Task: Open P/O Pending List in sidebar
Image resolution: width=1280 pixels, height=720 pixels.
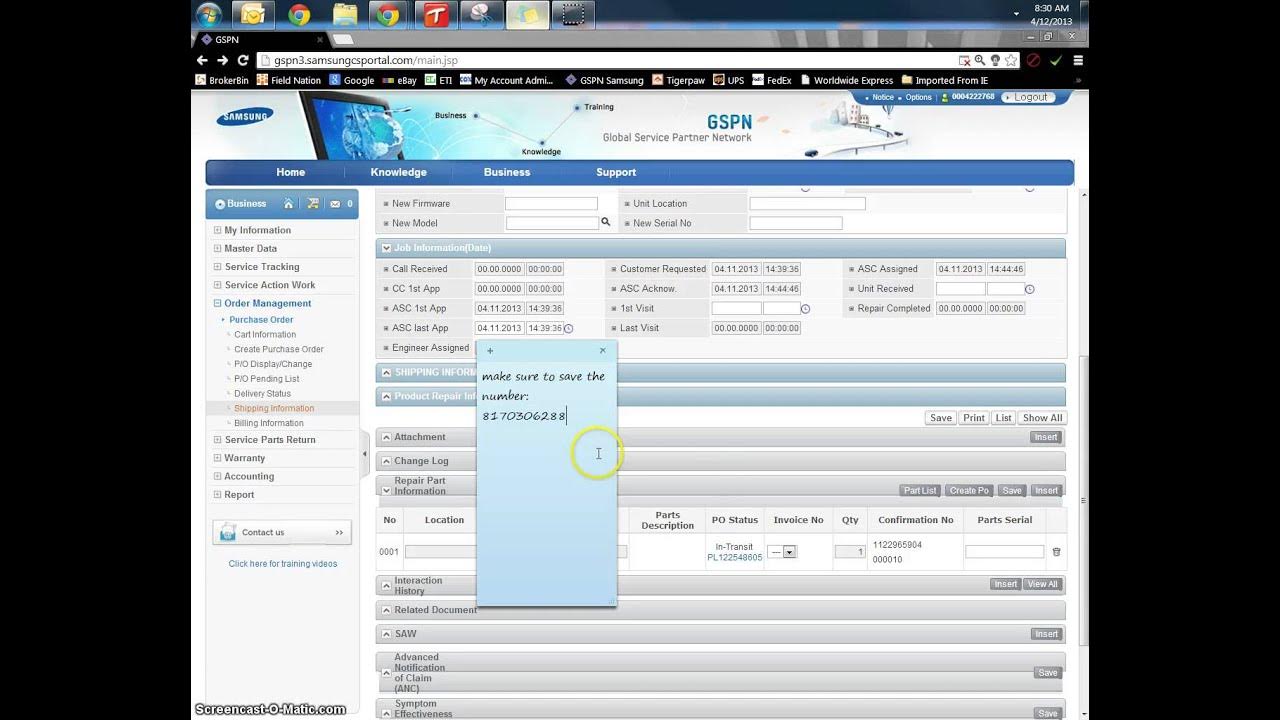Action: 267,379
